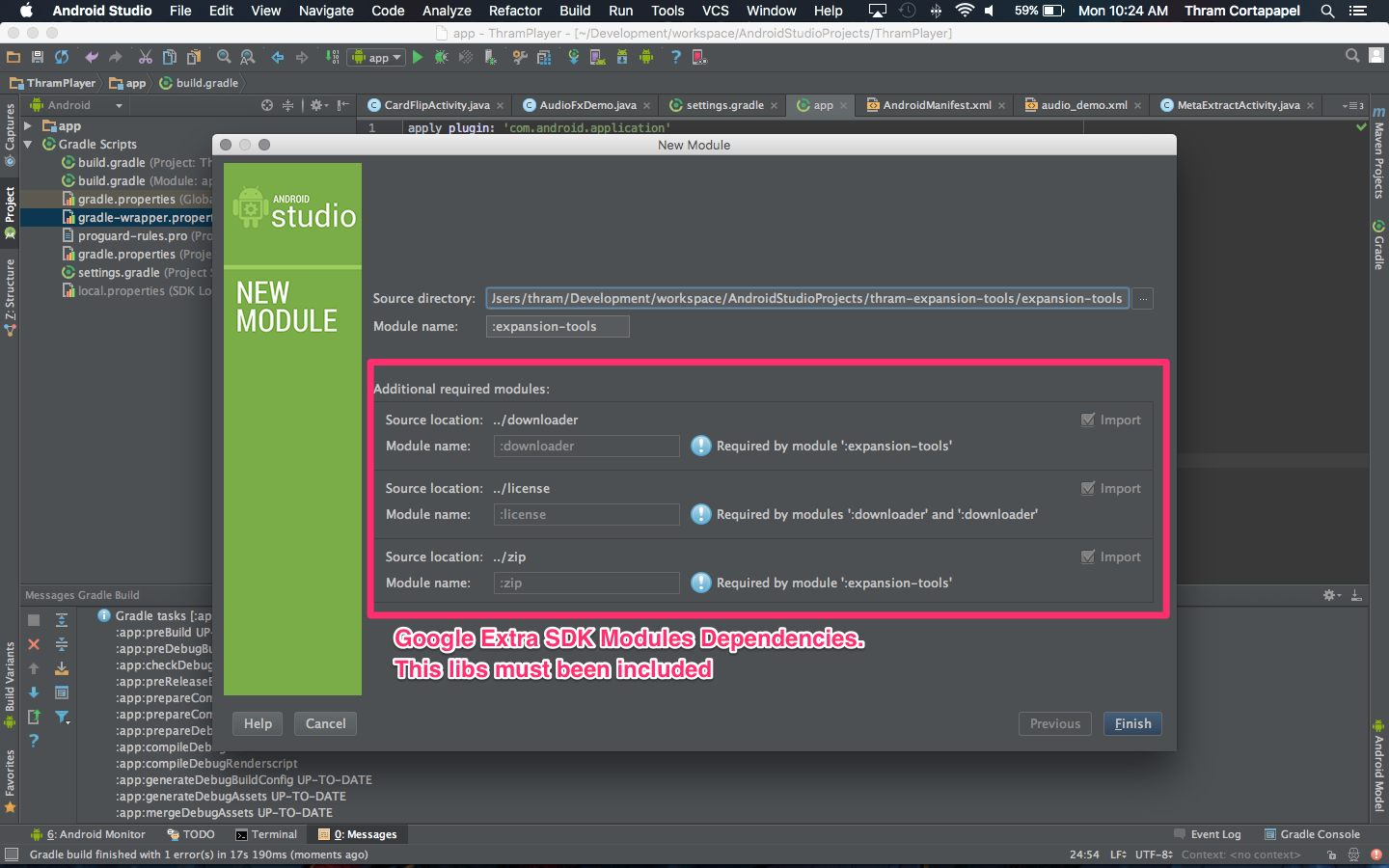Click the Save All floppy disk icon
1389x868 pixels.
point(38,58)
